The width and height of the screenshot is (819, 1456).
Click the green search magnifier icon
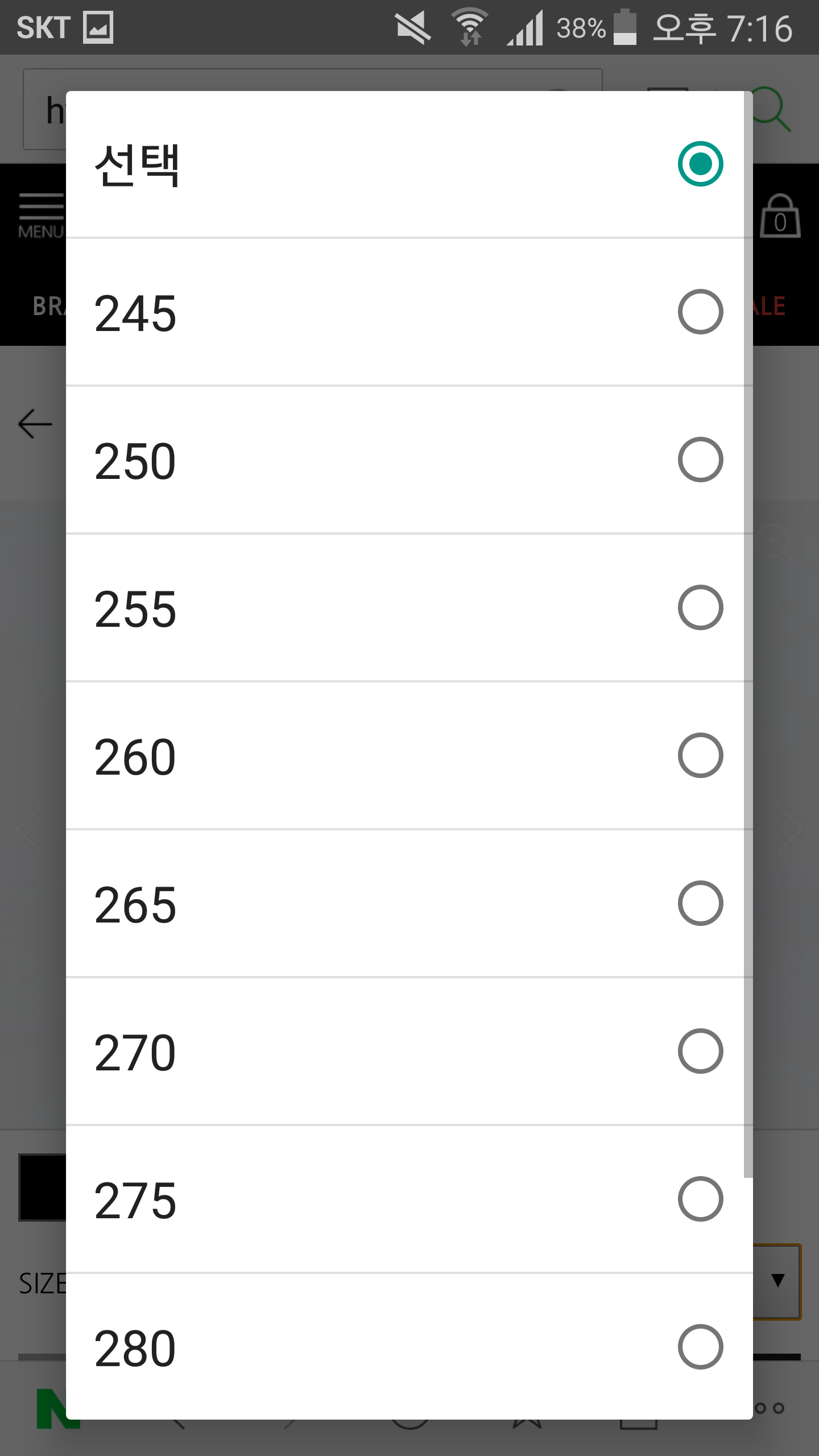[772, 109]
